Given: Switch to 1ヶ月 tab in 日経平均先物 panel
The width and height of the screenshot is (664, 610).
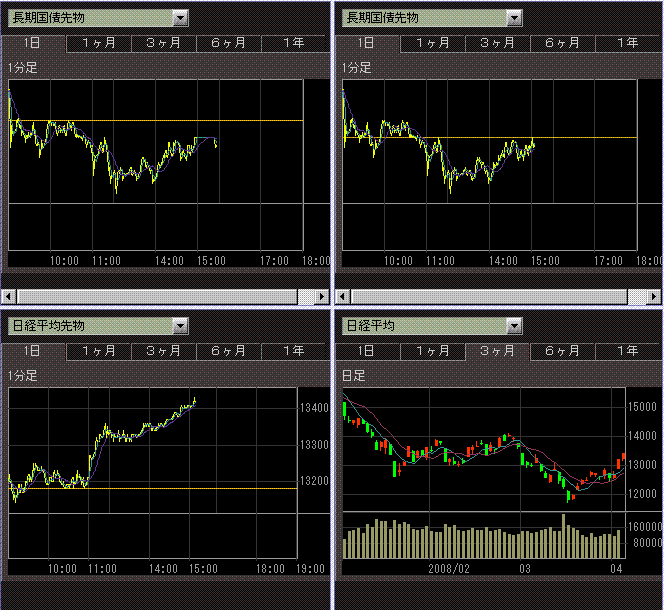Looking at the screenshot, I should 98,351.
